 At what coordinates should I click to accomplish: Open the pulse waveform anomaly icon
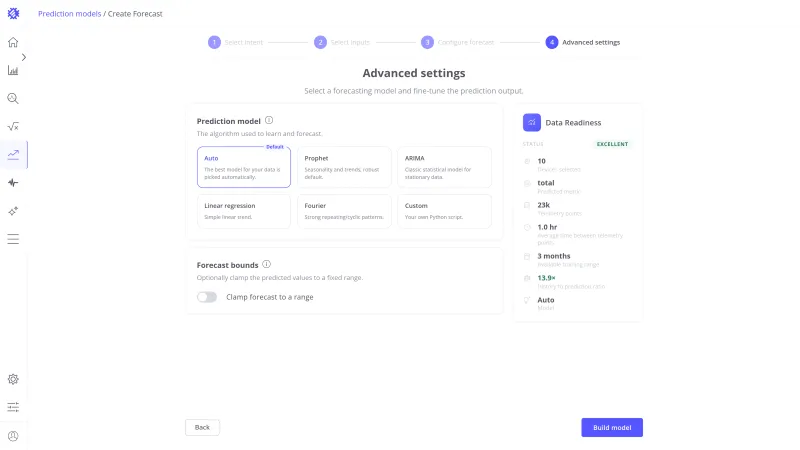pyautogui.click(x=13, y=183)
